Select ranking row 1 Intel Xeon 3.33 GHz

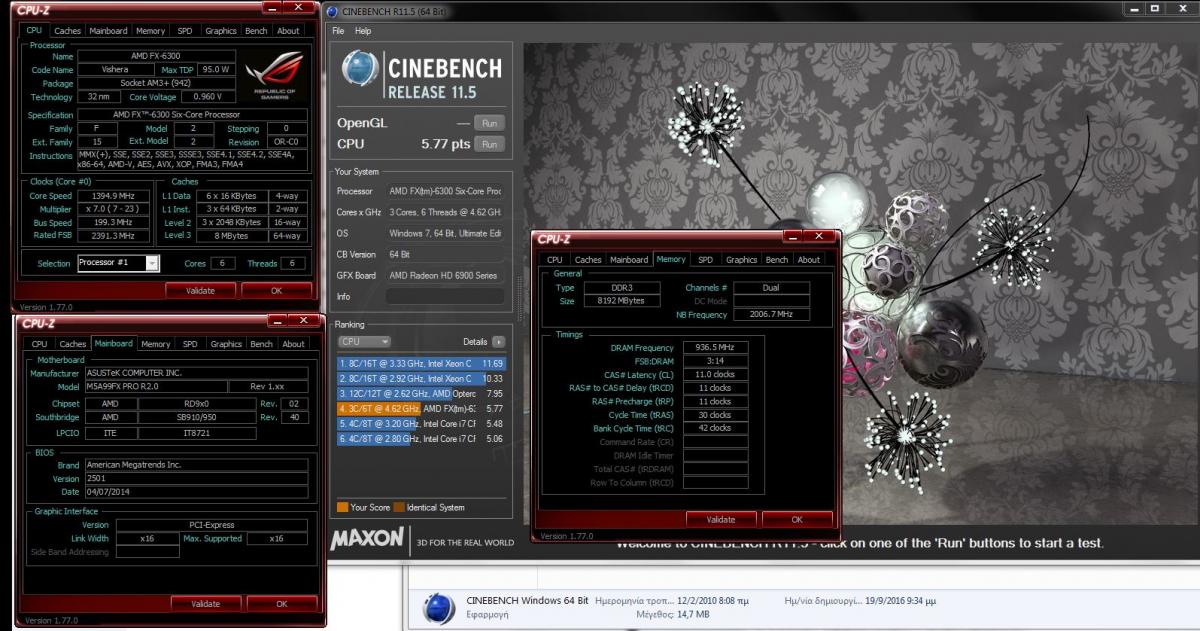421,363
